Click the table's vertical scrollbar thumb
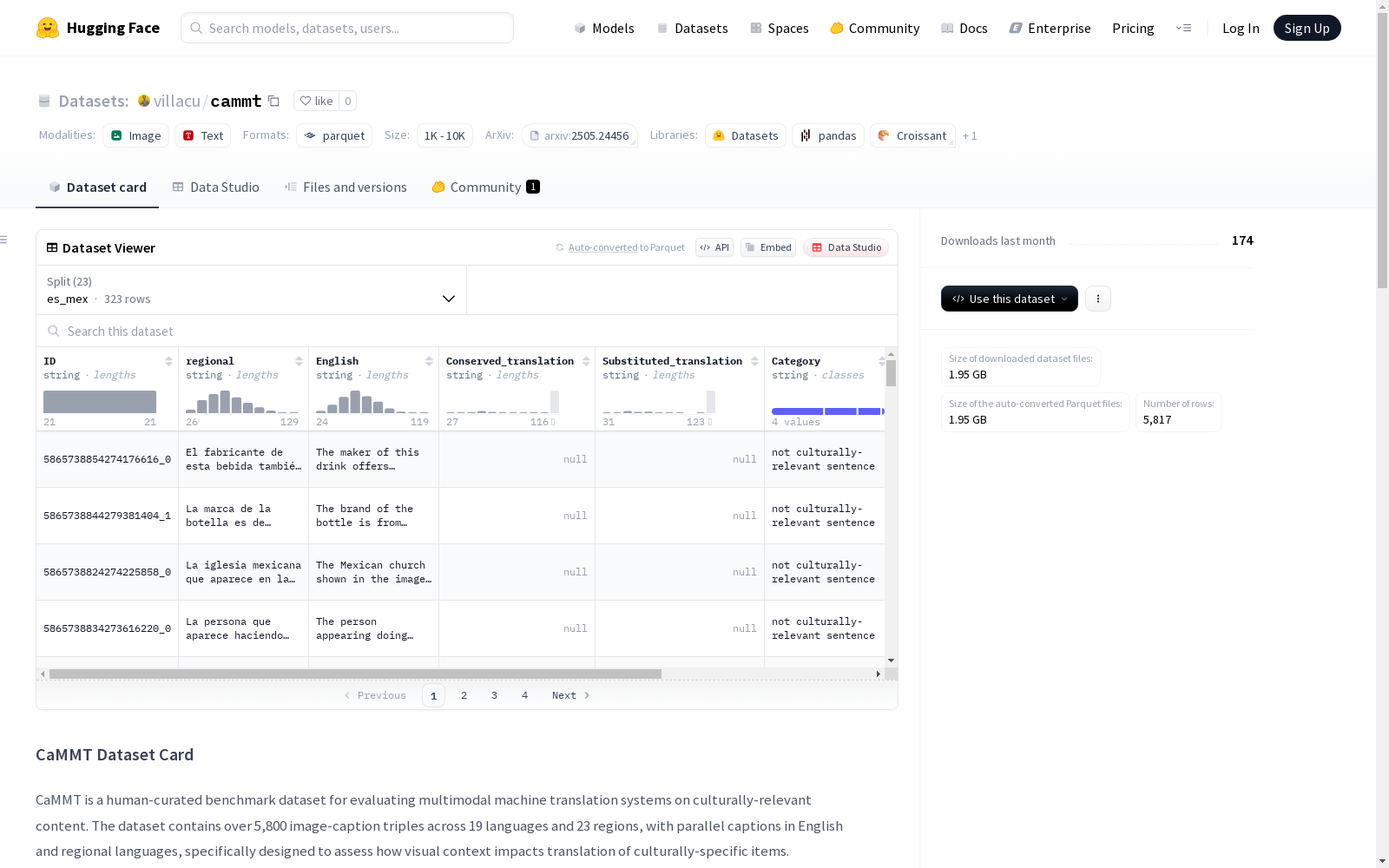The height and width of the screenshot is (868, 1389). tap(891, 373)
